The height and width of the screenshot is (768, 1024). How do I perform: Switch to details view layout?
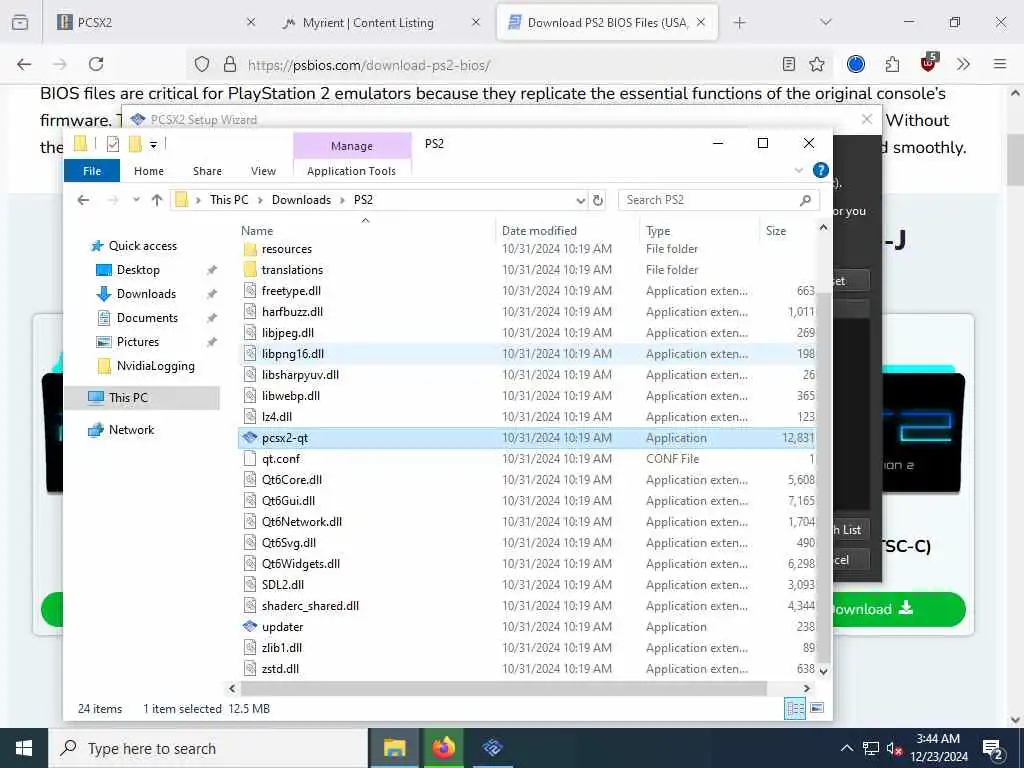coord(795,709)
